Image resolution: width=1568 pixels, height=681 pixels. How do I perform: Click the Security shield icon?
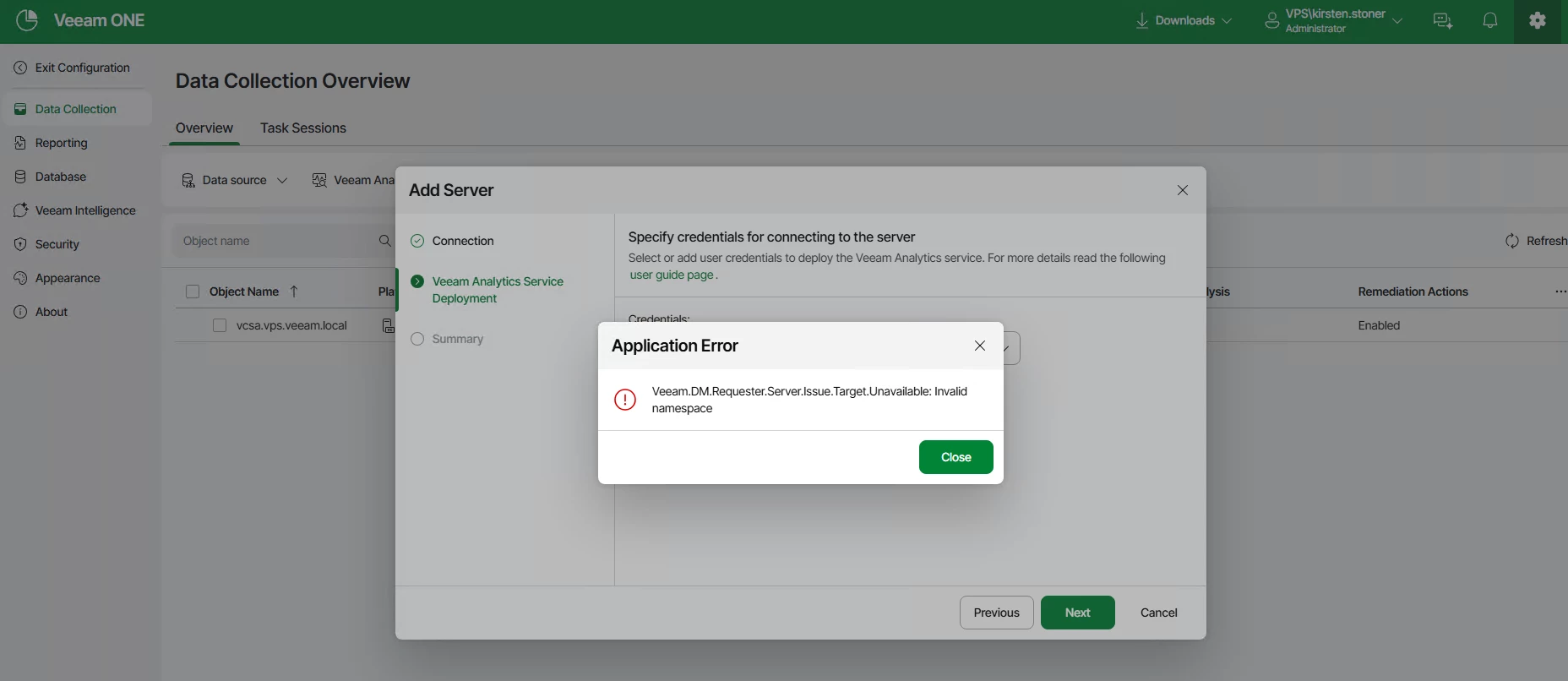(x=20, y=244)
